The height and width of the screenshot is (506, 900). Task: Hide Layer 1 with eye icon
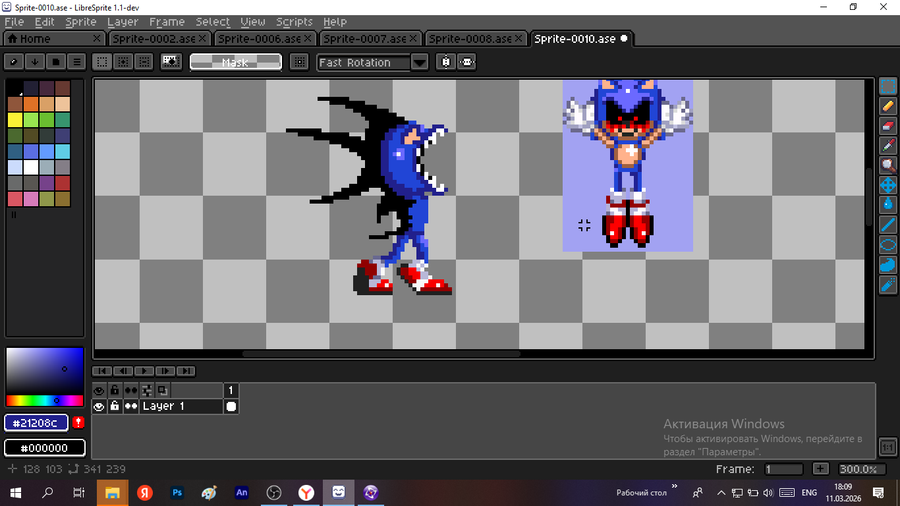click(x=99, y=407)
